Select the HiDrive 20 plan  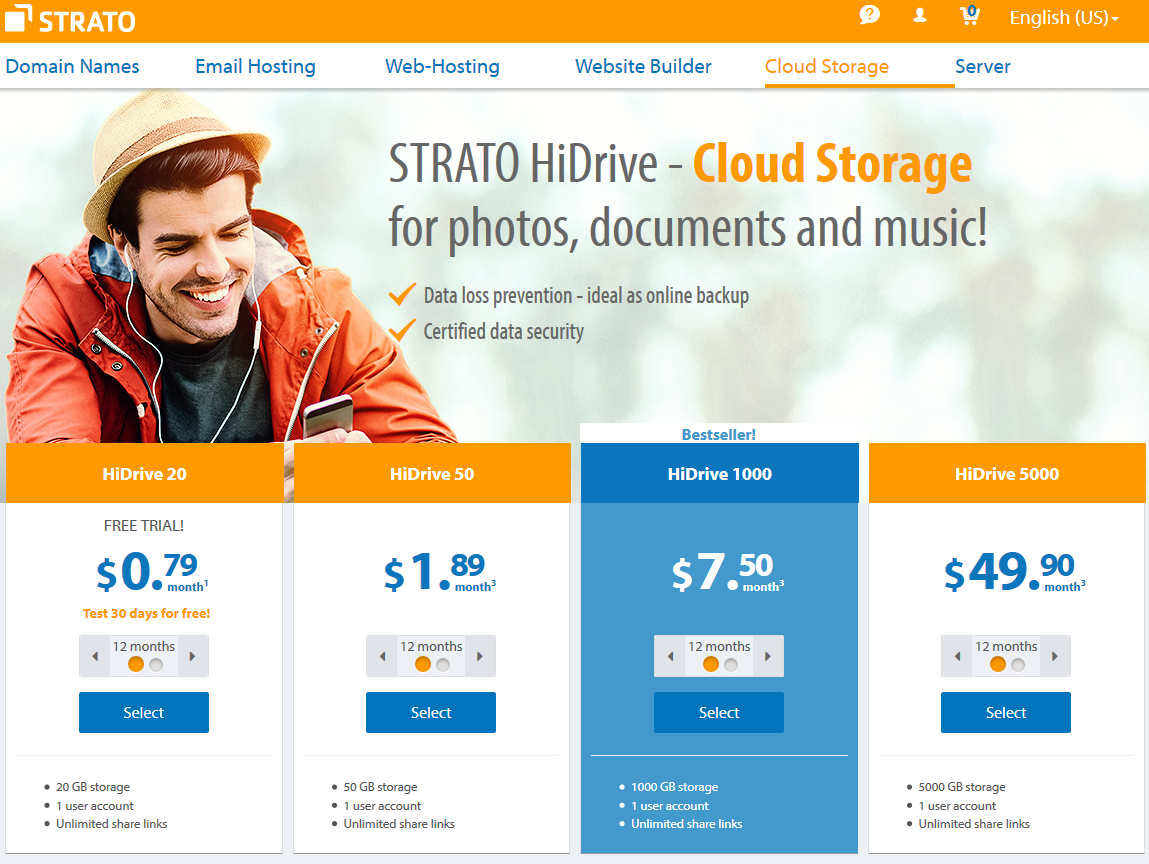tap(144, 712)
